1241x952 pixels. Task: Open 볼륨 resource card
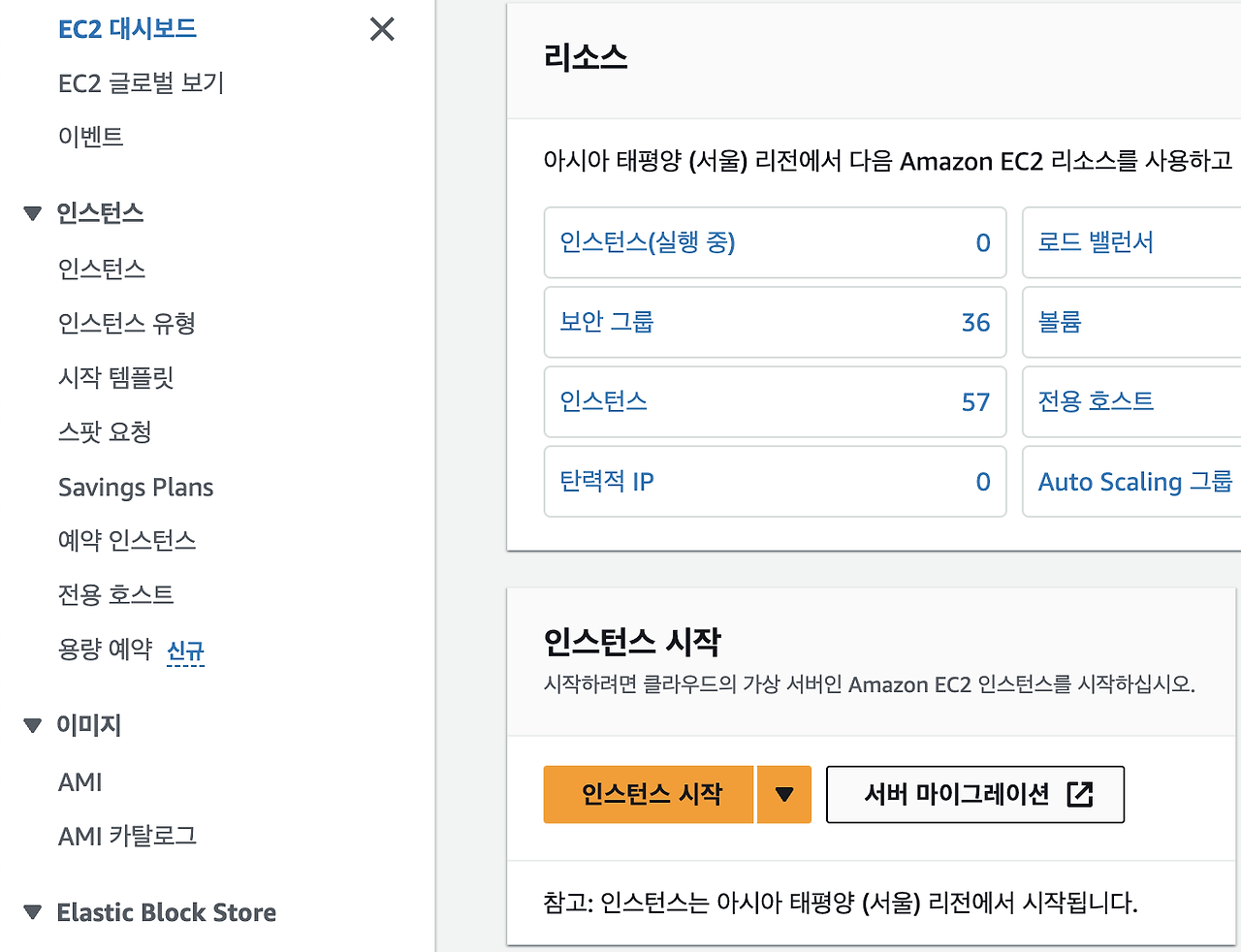(1131, 322)
